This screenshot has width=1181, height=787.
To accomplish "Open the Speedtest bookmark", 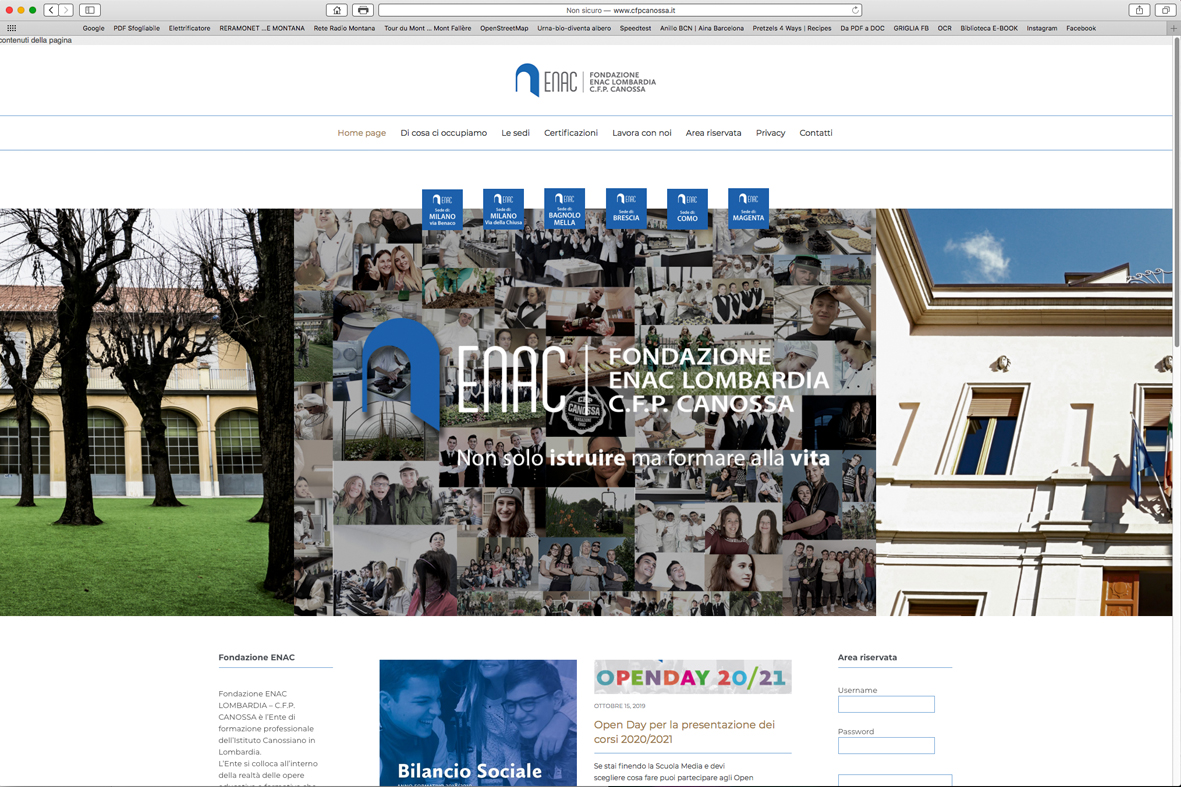I will point(635,28).
